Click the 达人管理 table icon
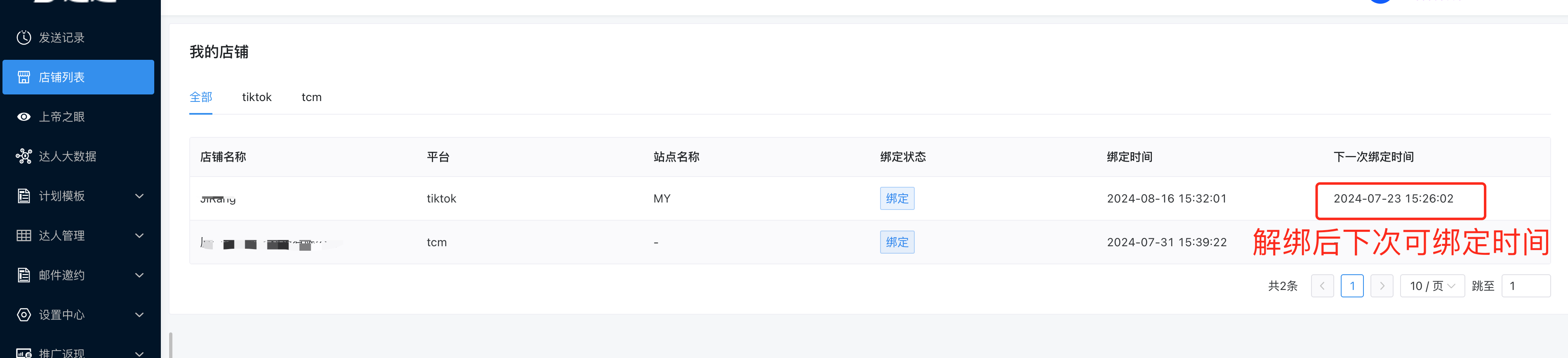Viewport: 1568px width, 358px height. tap(24, 236)
